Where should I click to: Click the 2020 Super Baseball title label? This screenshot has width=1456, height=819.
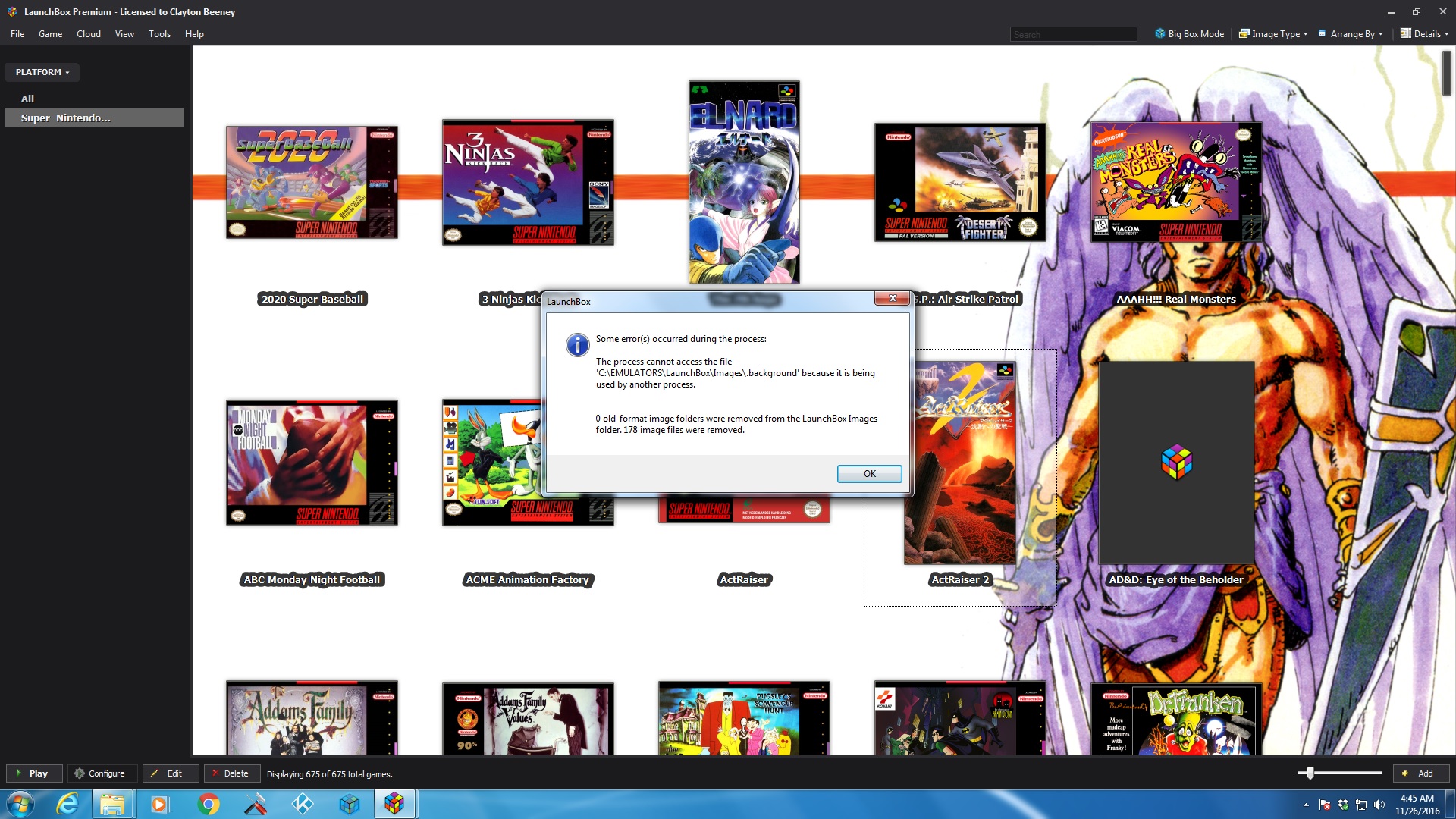(312, 299)
